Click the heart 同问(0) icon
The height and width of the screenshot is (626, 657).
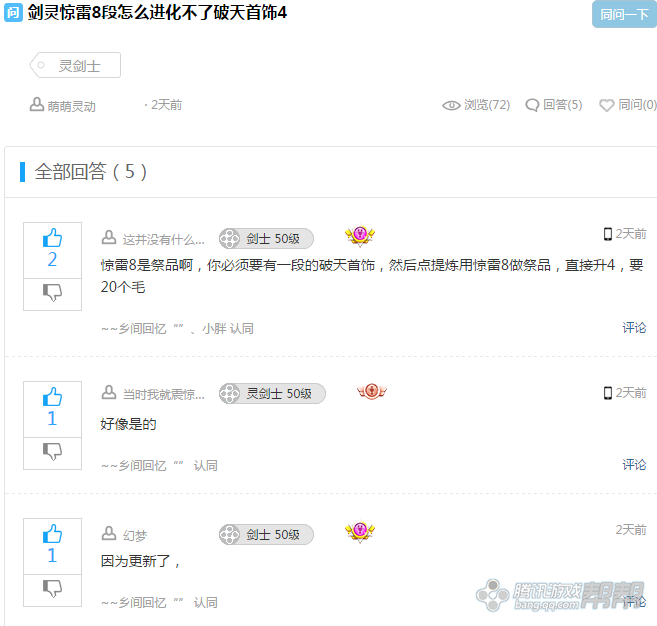[x=606, y=105]
